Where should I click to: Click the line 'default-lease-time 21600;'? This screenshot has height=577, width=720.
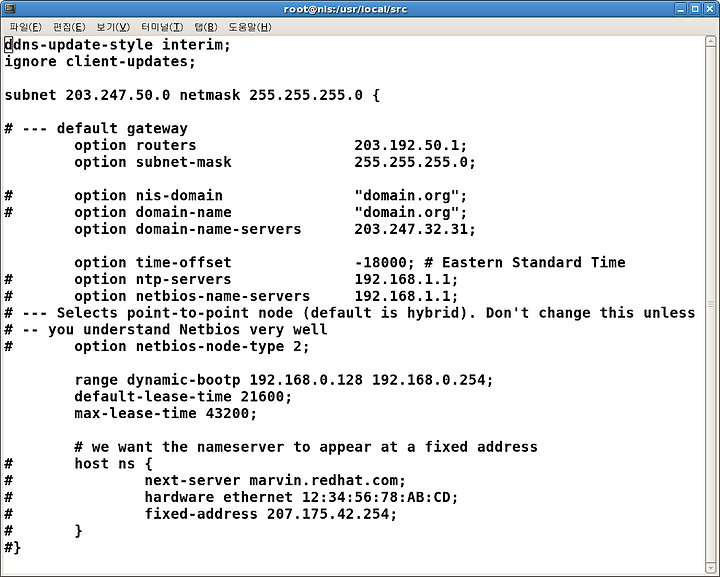point(183,397)
